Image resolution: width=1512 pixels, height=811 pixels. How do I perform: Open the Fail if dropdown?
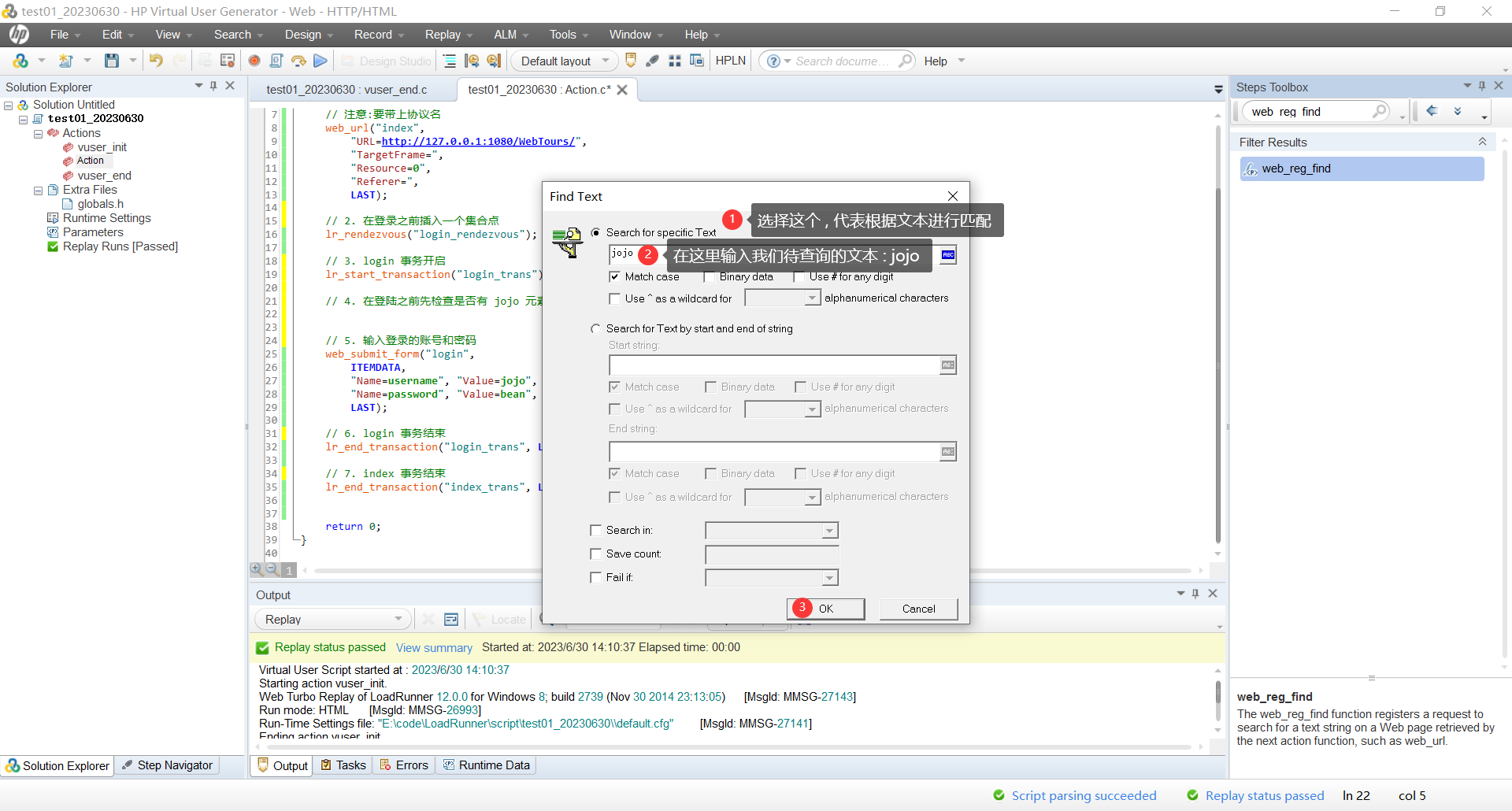click(x=772, y=578)
